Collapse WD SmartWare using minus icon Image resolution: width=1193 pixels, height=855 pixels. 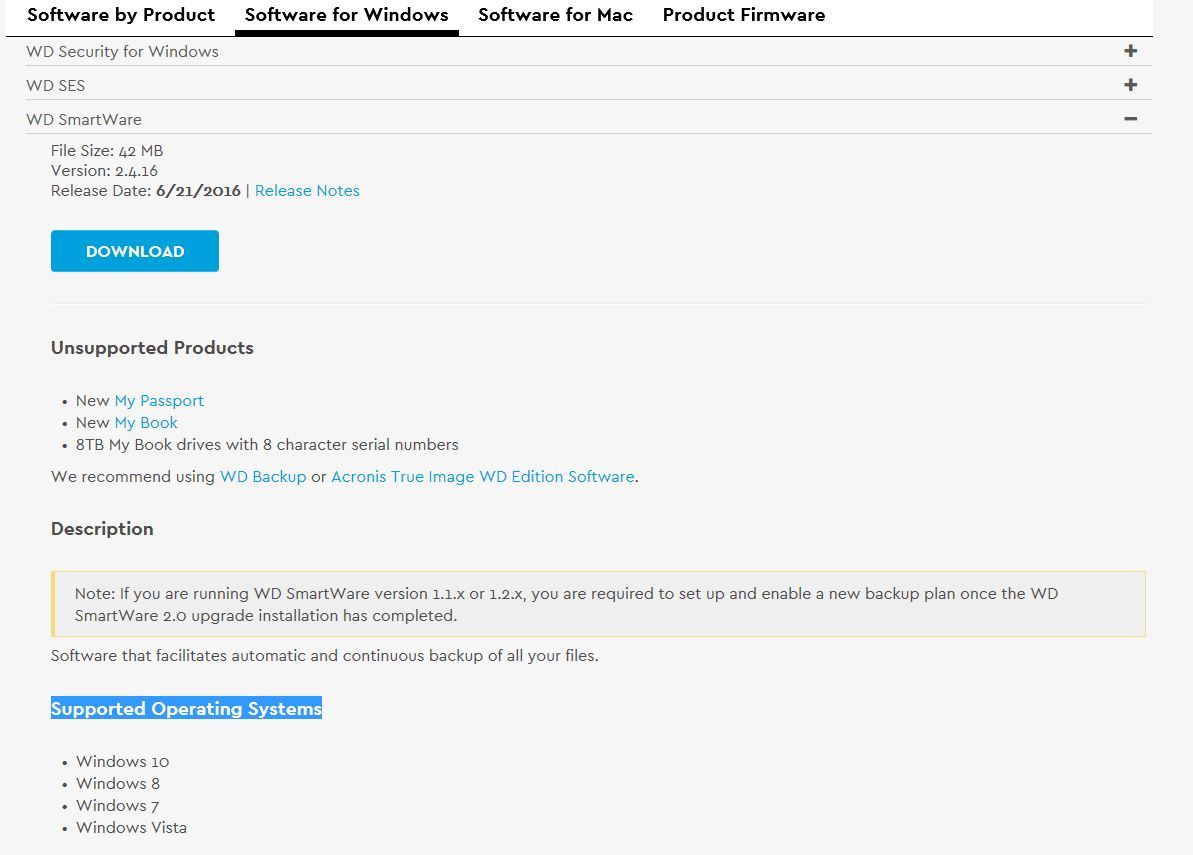[x=1131, y=119]
